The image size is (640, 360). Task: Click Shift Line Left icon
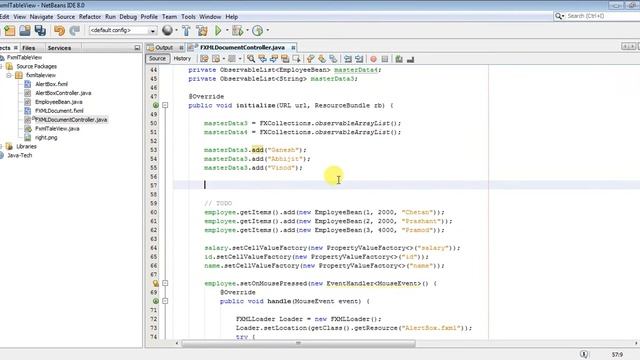click(x=347, y=59)
